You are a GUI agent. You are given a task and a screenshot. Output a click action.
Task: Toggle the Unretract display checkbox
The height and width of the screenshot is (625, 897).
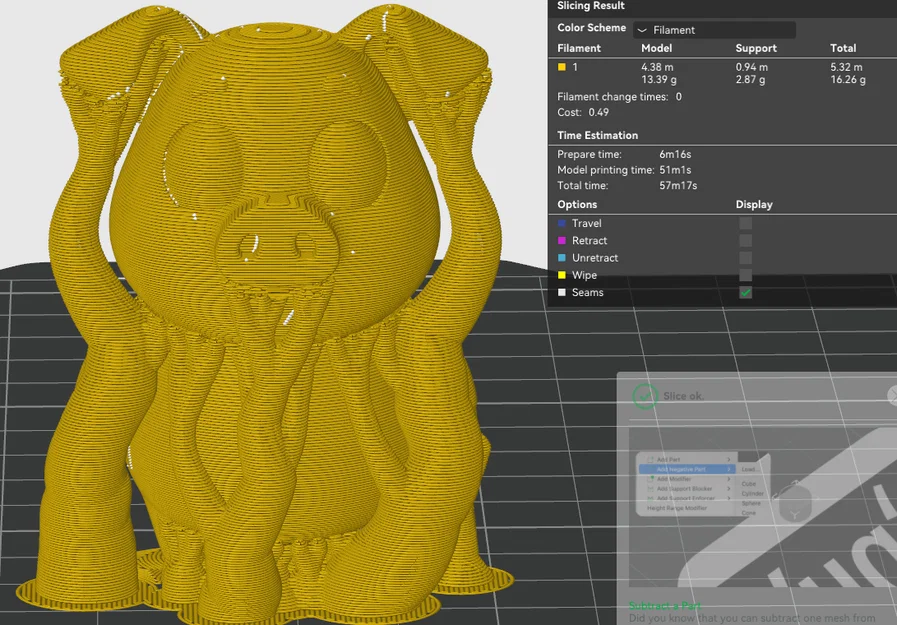click(745, 257)
